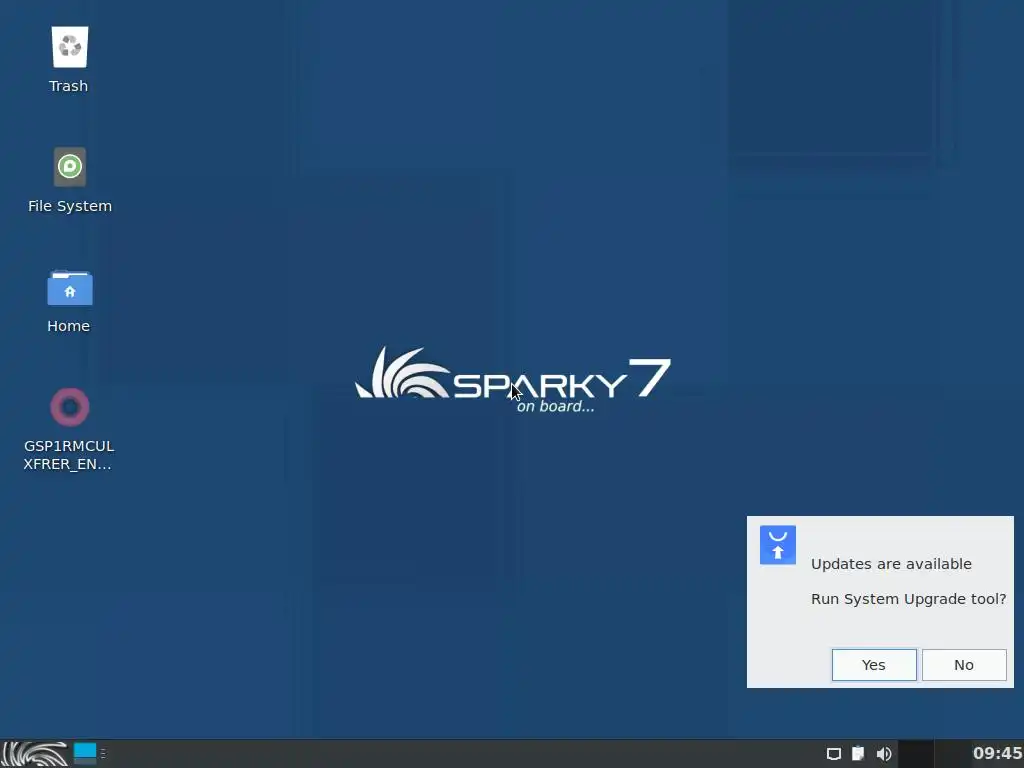
Task: Click the system upgrade notification icon
Action: tap(777, 545)
